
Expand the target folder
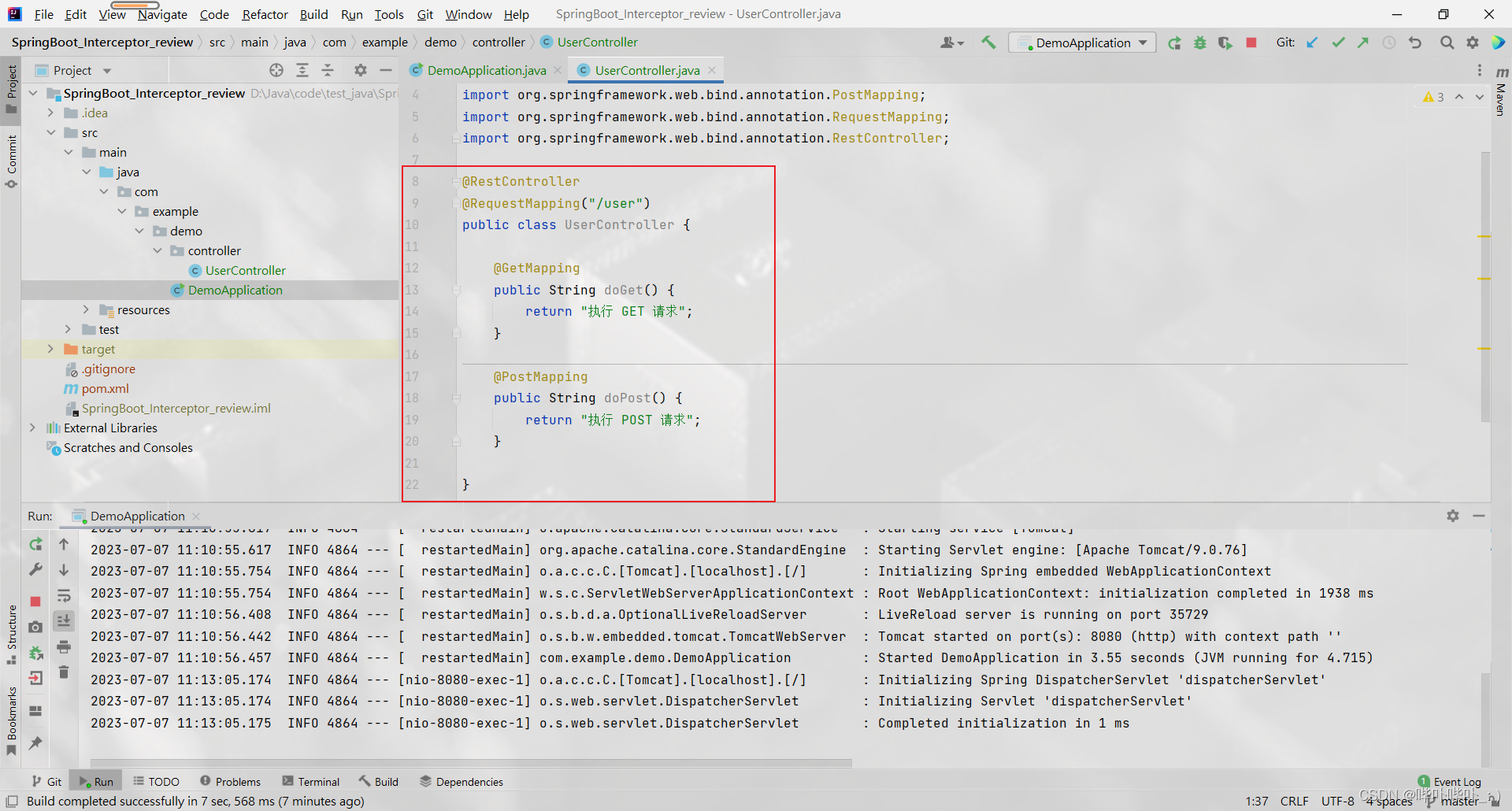pyautogui.click(x=50, y=349)
